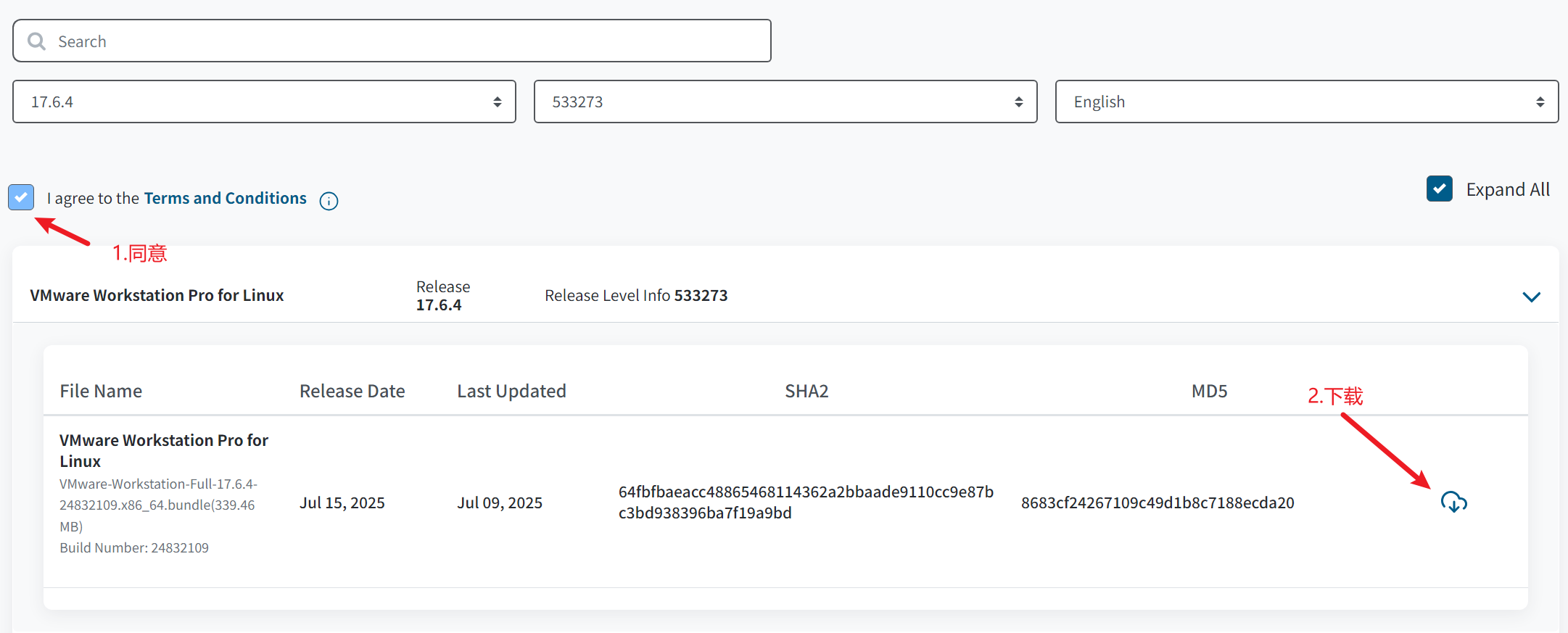Click the release date Jul 15, 2025
Screen dimensions: 1568x633
click(x=342, y=502)
